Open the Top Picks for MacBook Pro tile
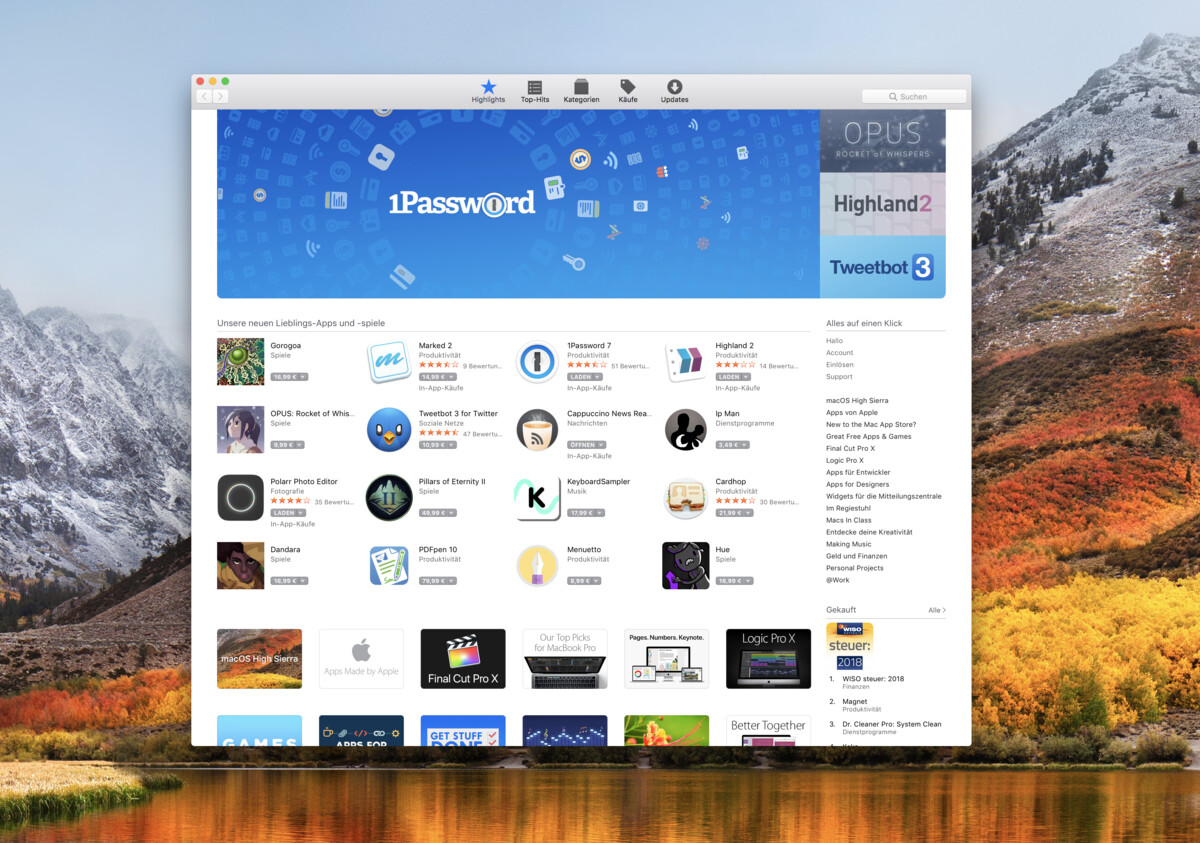The width and height of the screenshot is (1200, 843). [x=565, y=658]
